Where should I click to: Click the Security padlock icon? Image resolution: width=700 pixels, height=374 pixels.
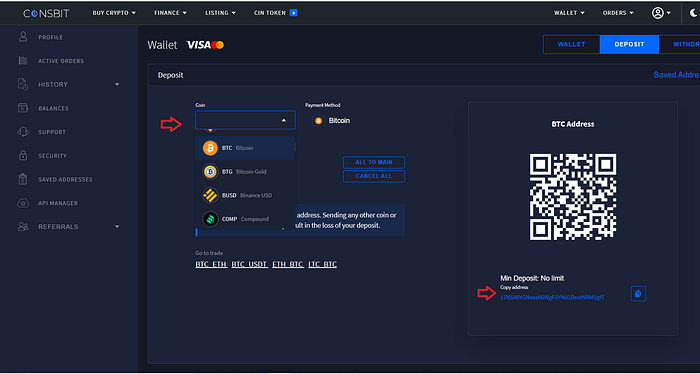coord(23,155)
